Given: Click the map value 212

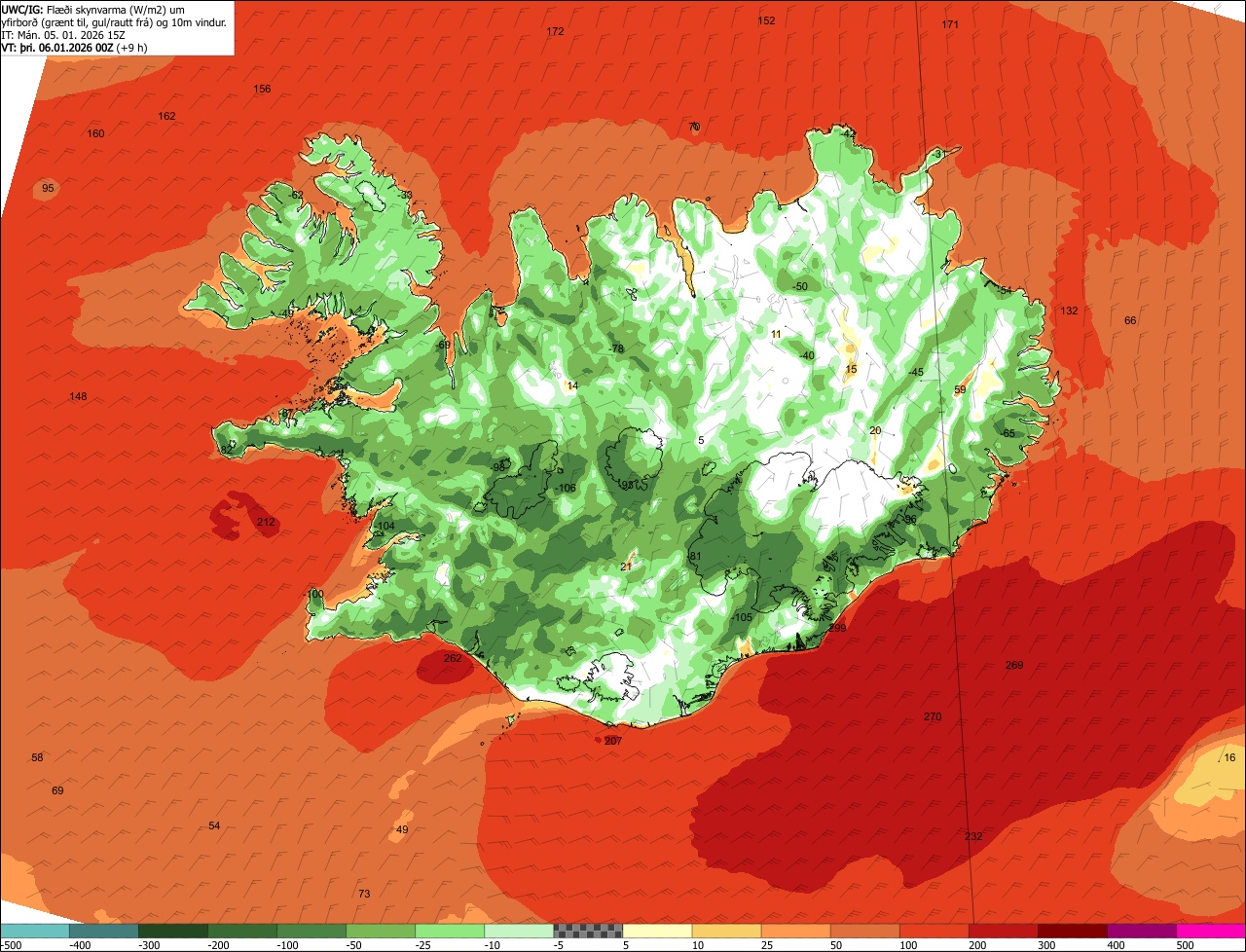Looking at the screenshot, I should point(266,523).
